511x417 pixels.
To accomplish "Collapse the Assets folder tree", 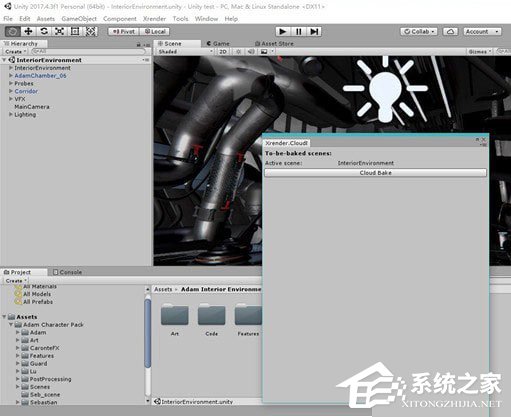I will (4, 317).
